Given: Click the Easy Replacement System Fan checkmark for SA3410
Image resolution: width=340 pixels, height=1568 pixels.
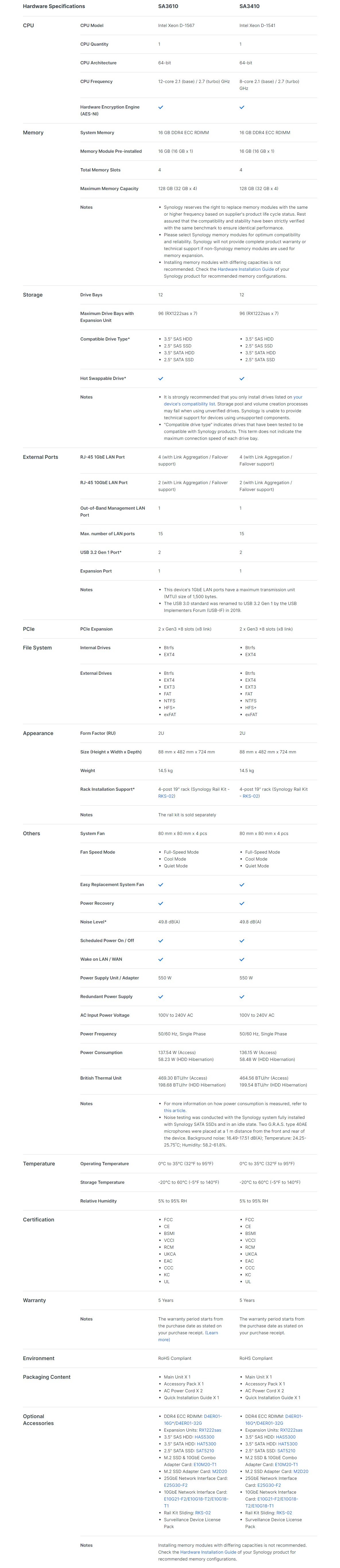Looking at the screenshot, I should click(x=242, y=884).
